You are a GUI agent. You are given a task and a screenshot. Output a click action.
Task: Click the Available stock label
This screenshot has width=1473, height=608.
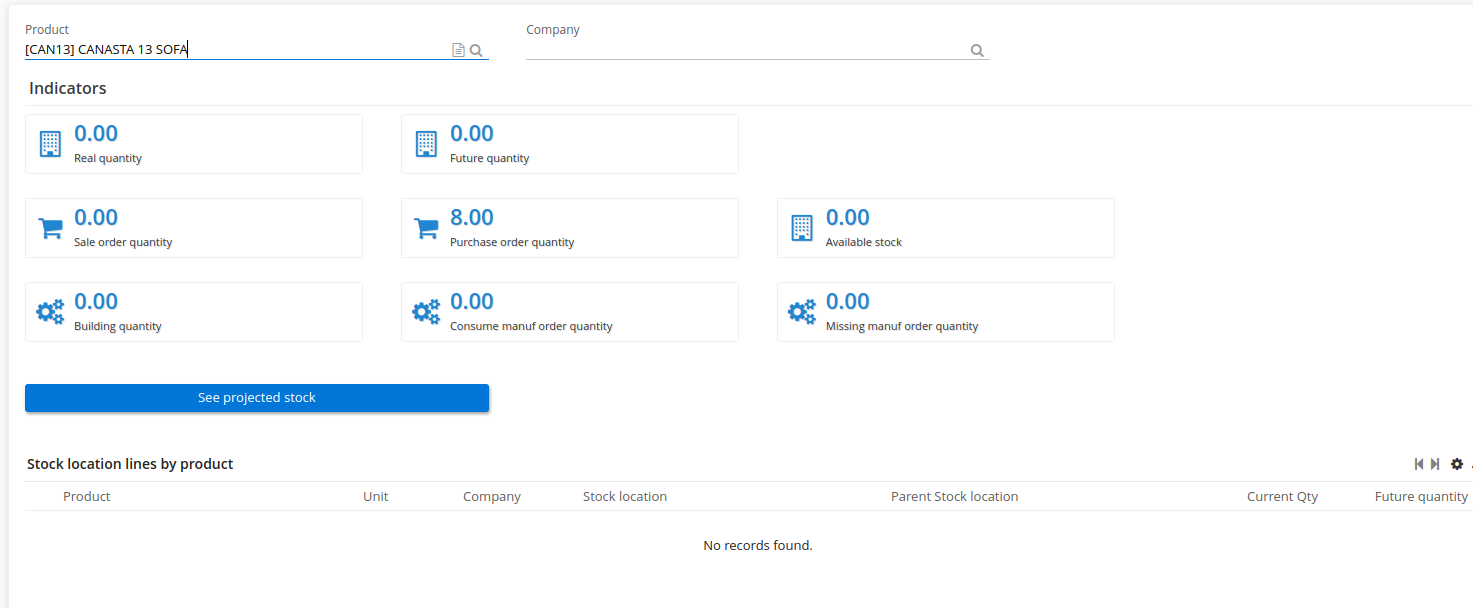(864, 242)
